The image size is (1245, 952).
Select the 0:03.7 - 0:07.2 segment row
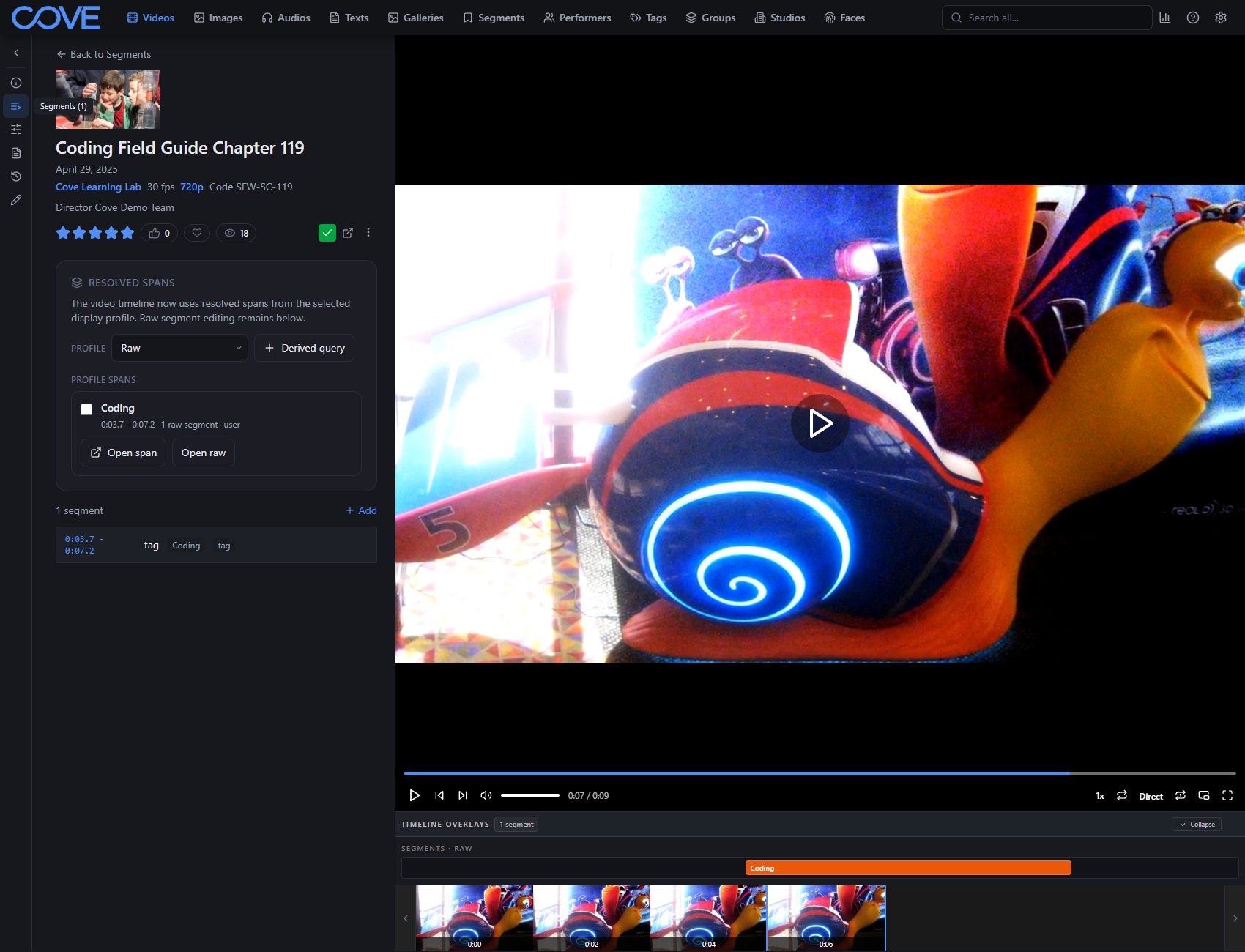[x=216, y=545]
